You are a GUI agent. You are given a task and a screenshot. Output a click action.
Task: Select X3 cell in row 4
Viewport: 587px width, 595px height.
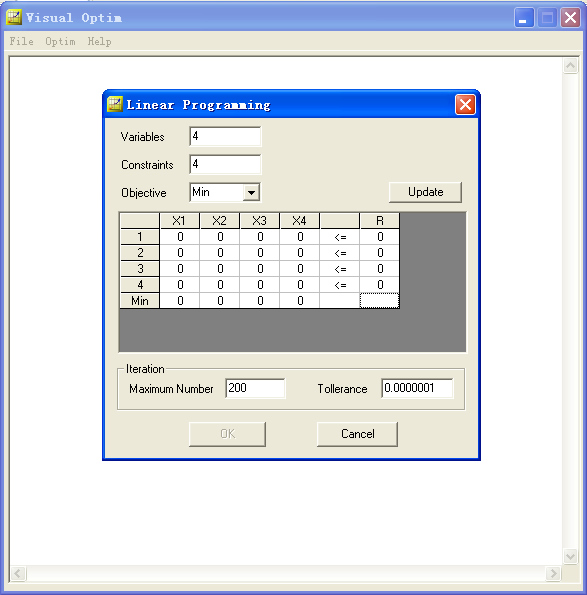coord(260,285)
